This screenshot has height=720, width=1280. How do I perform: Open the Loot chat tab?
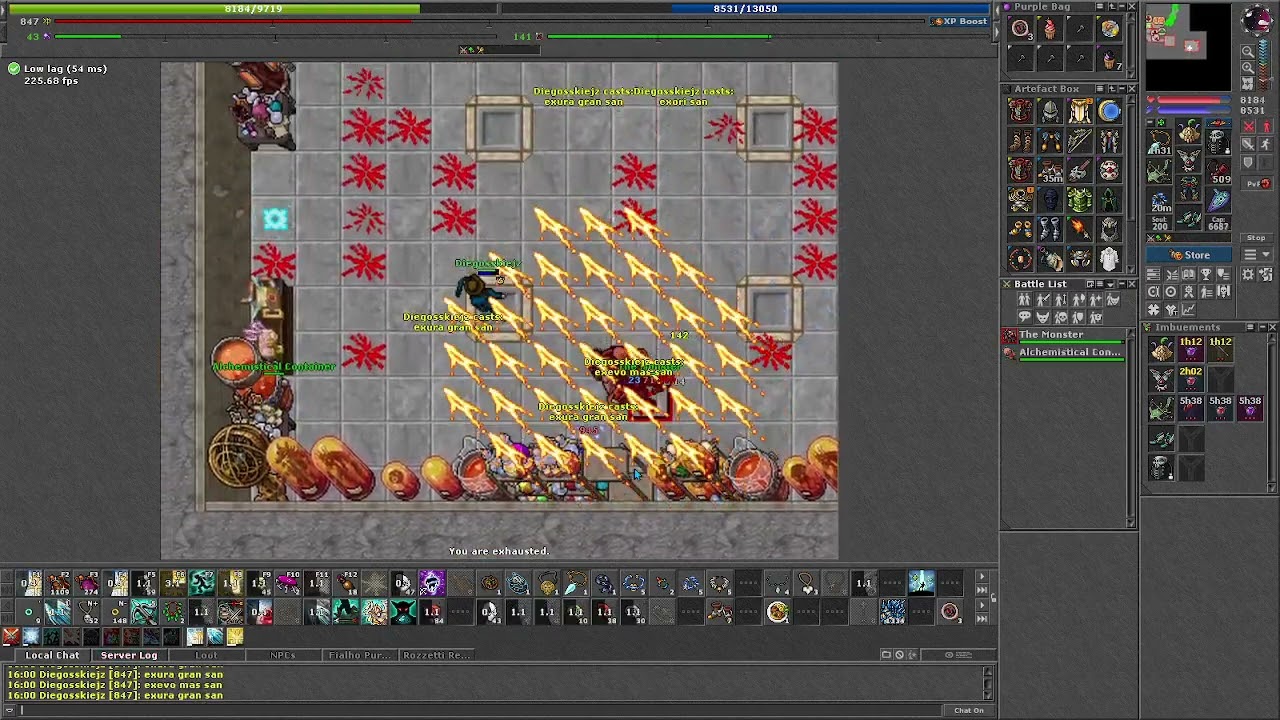point(206,655)
